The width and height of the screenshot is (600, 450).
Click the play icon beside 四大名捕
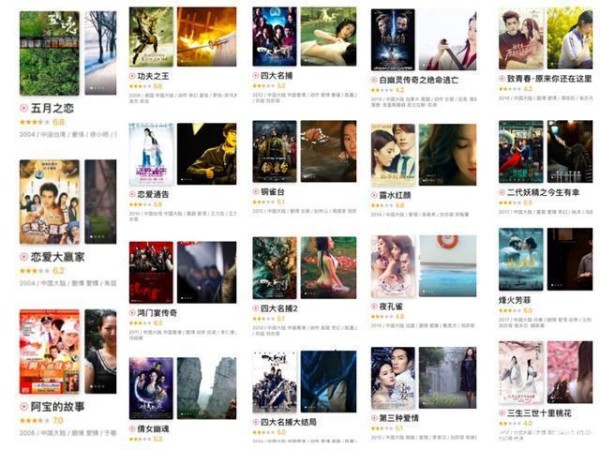click(x=256, y=76)
